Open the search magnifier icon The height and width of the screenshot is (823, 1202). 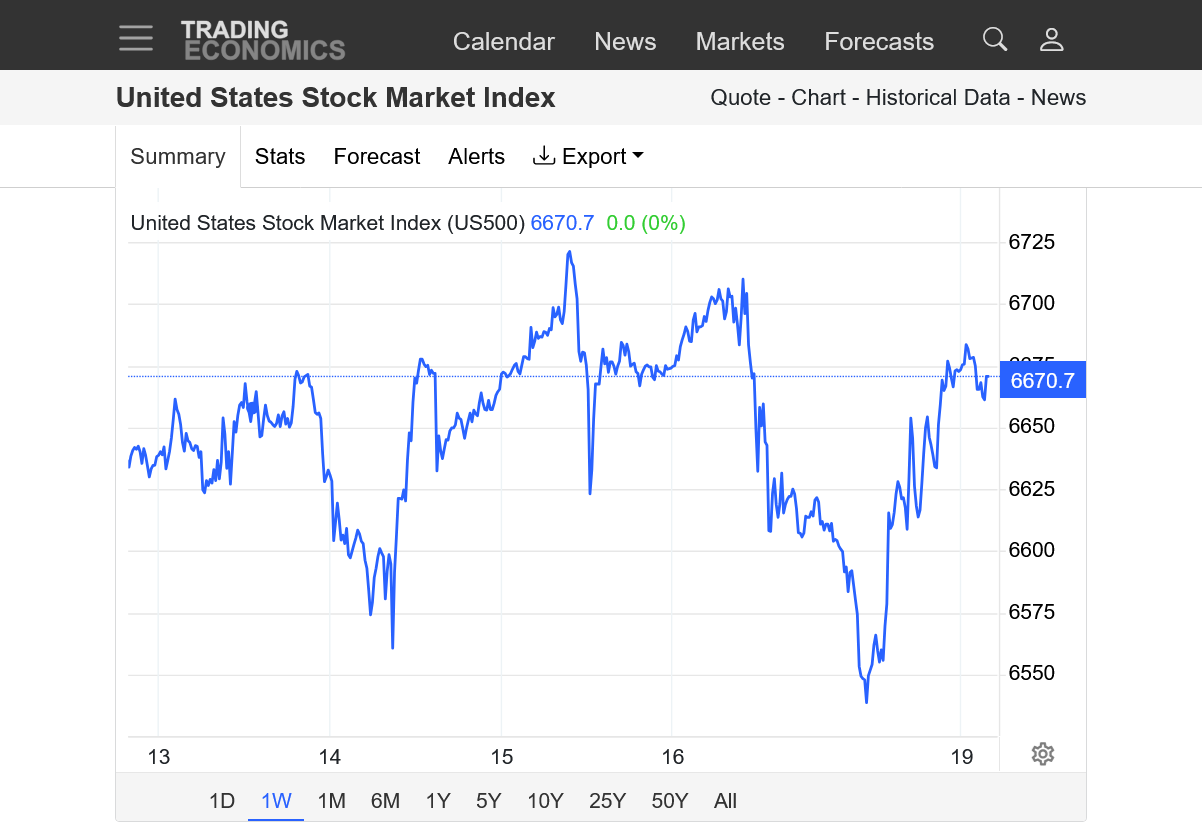(994, 40)
